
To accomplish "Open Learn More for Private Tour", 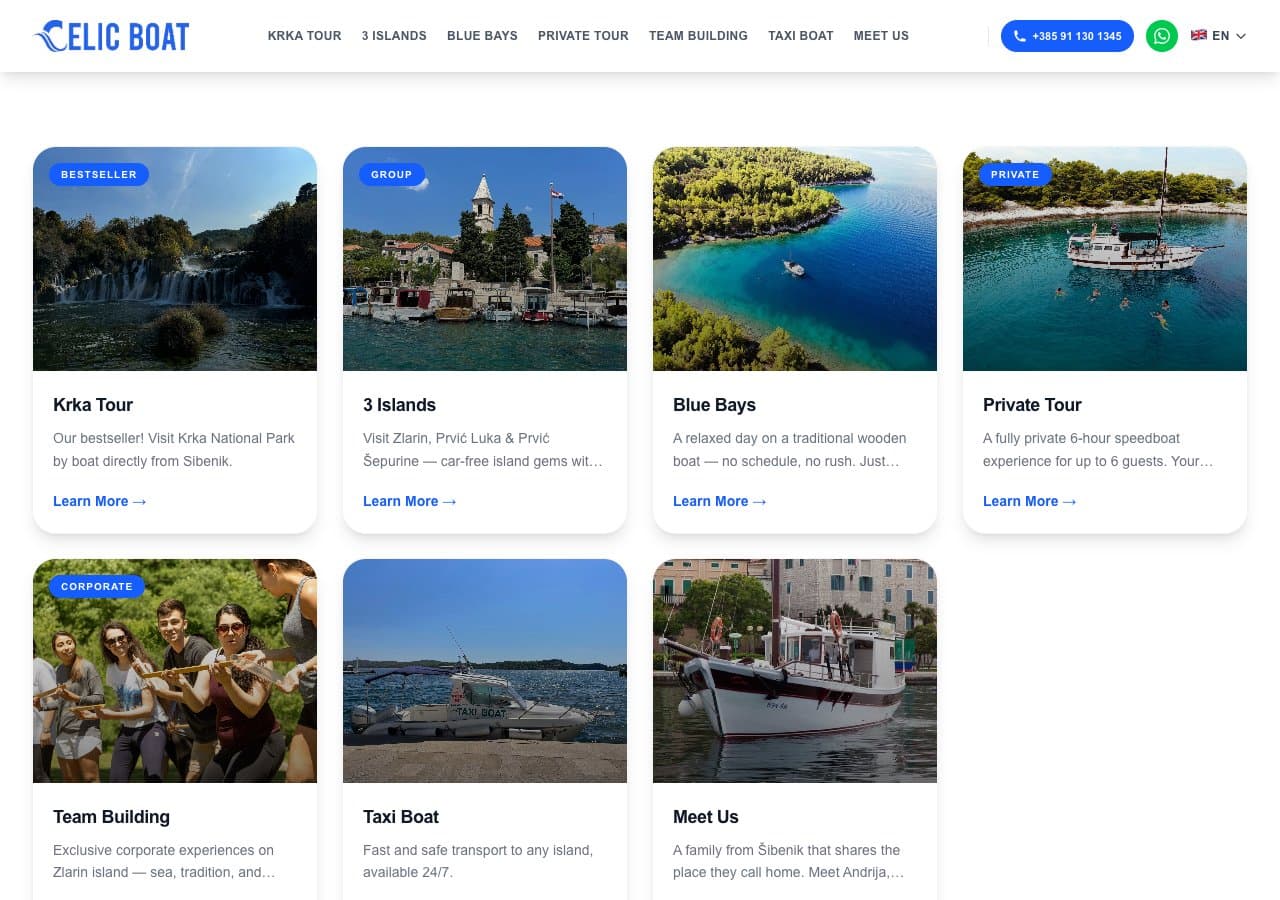I will click(x=1029, y=501).
